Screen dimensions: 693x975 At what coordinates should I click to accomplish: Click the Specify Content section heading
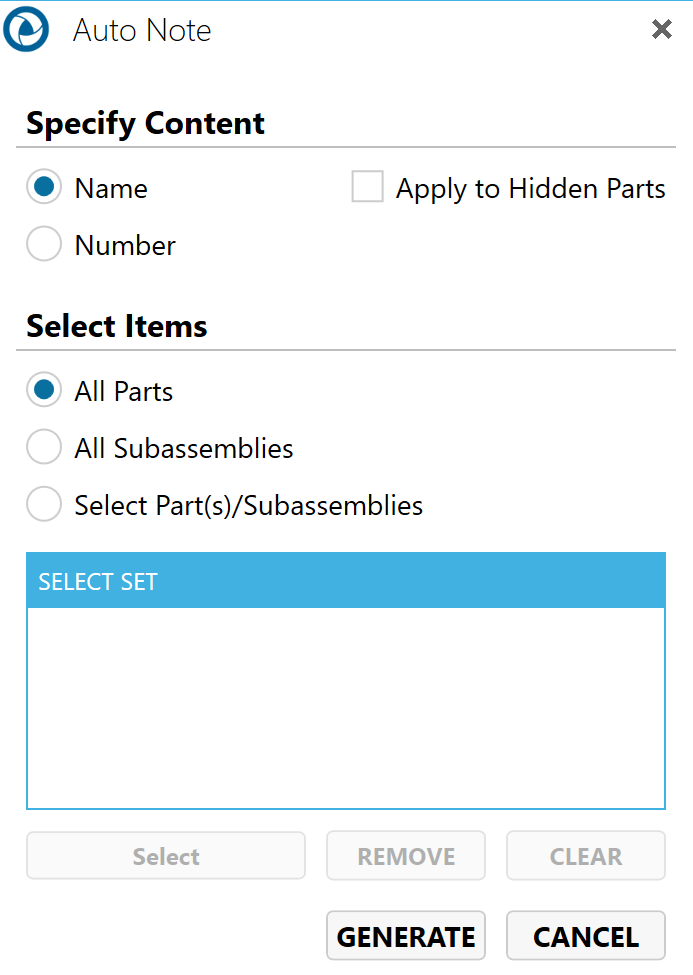[x=145, y=123]
